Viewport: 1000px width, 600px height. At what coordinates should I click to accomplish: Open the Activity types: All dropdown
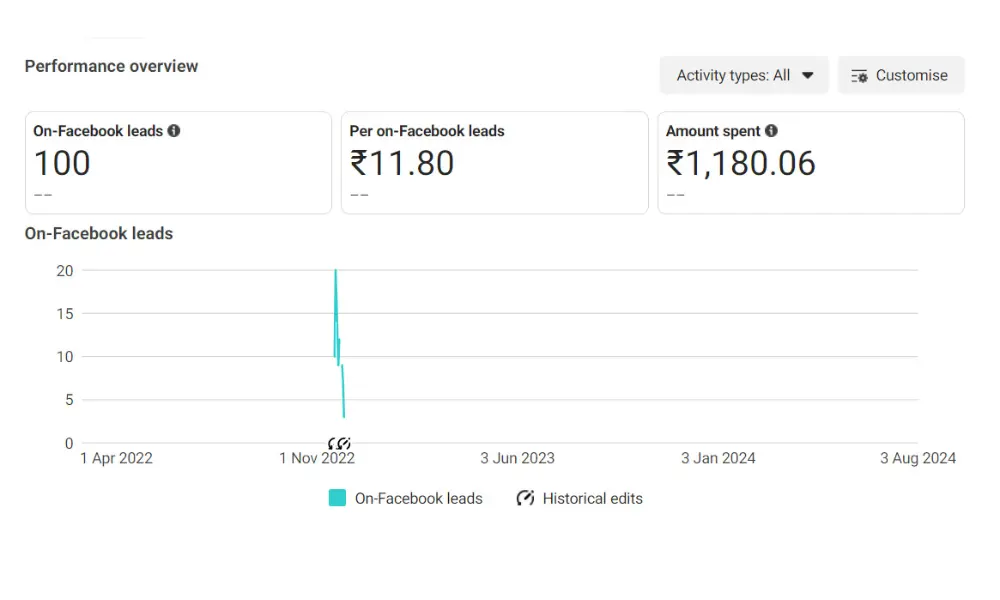coord(744,75)
